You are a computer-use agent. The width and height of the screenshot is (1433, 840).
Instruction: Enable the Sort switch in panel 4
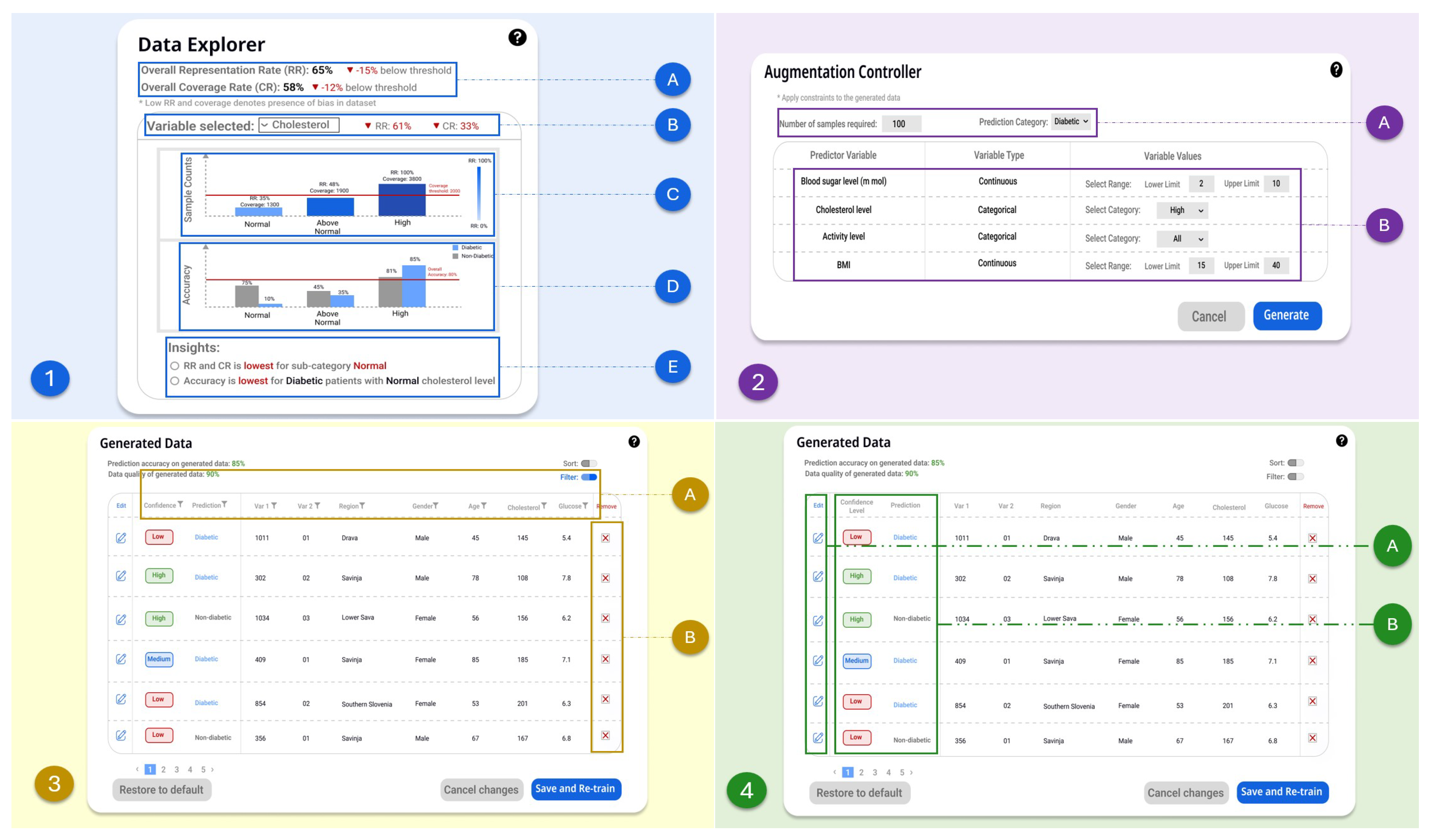(1296, 463)
